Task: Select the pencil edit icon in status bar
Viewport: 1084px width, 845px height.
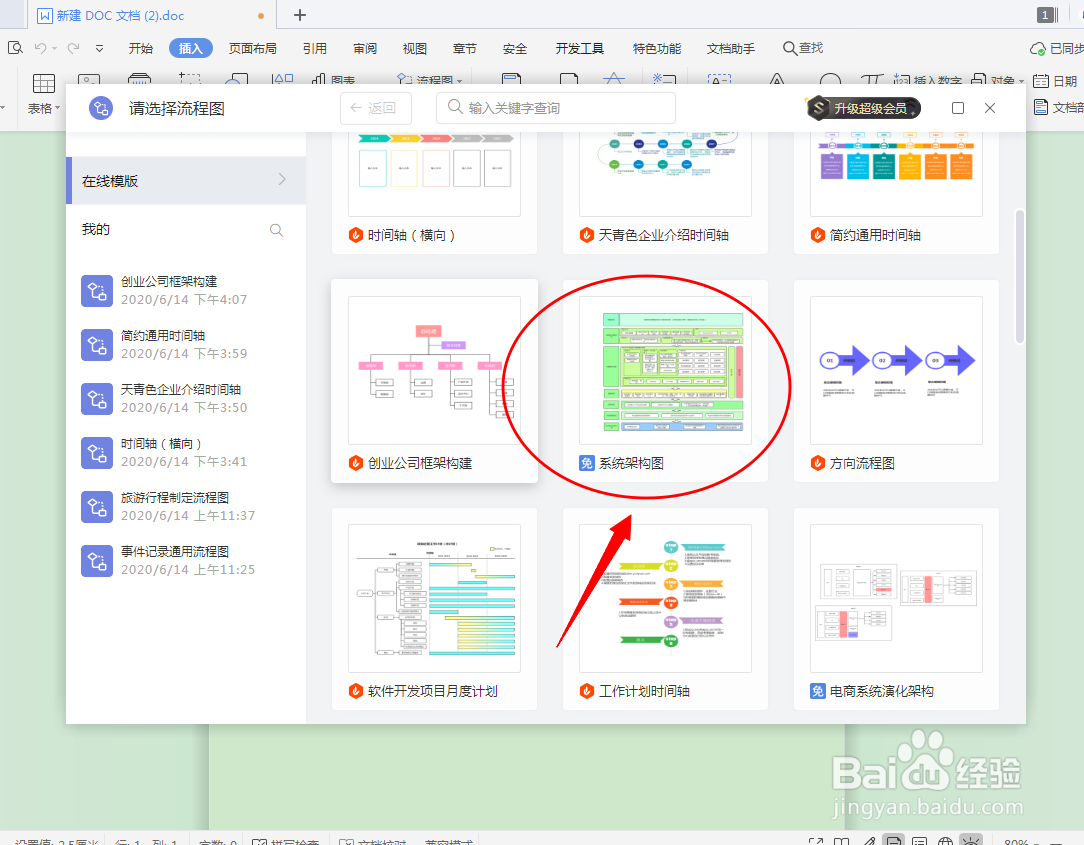Action: (866, 840)
